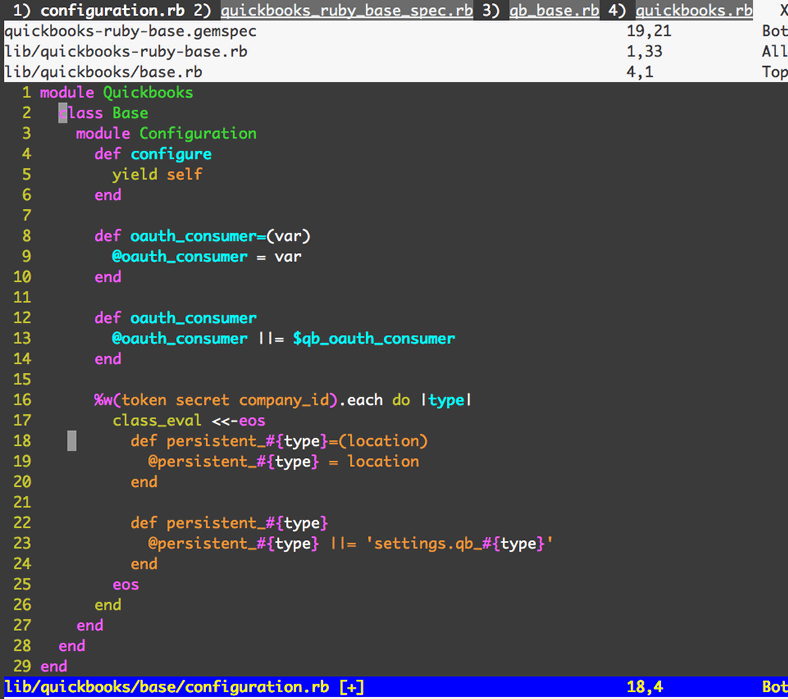Click '@oauth_consumer = var' on line 9
This screenshot has width=788, height=699.
point(207,256)
